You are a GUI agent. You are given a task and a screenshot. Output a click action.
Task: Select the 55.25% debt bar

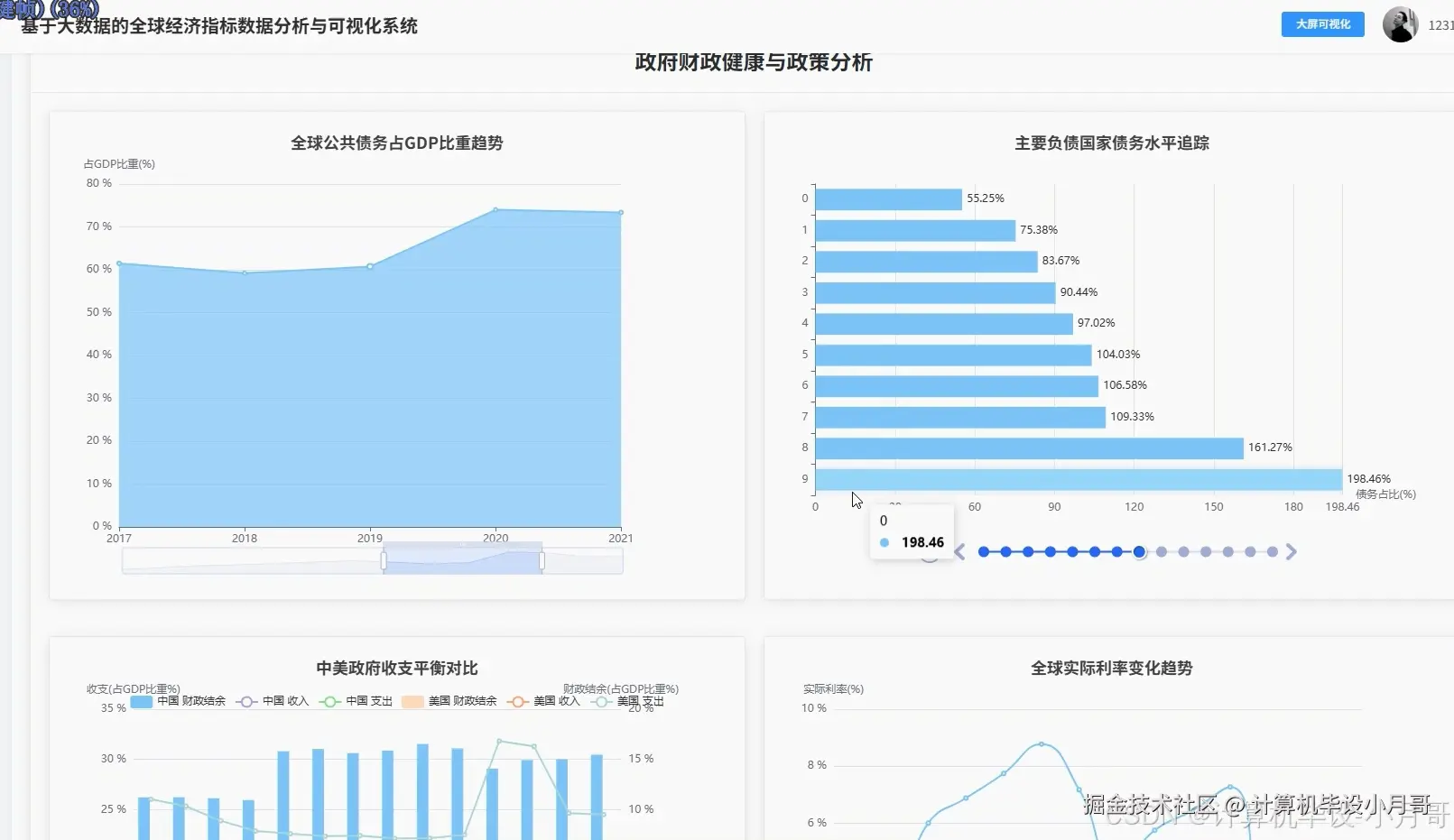[889, 198]
